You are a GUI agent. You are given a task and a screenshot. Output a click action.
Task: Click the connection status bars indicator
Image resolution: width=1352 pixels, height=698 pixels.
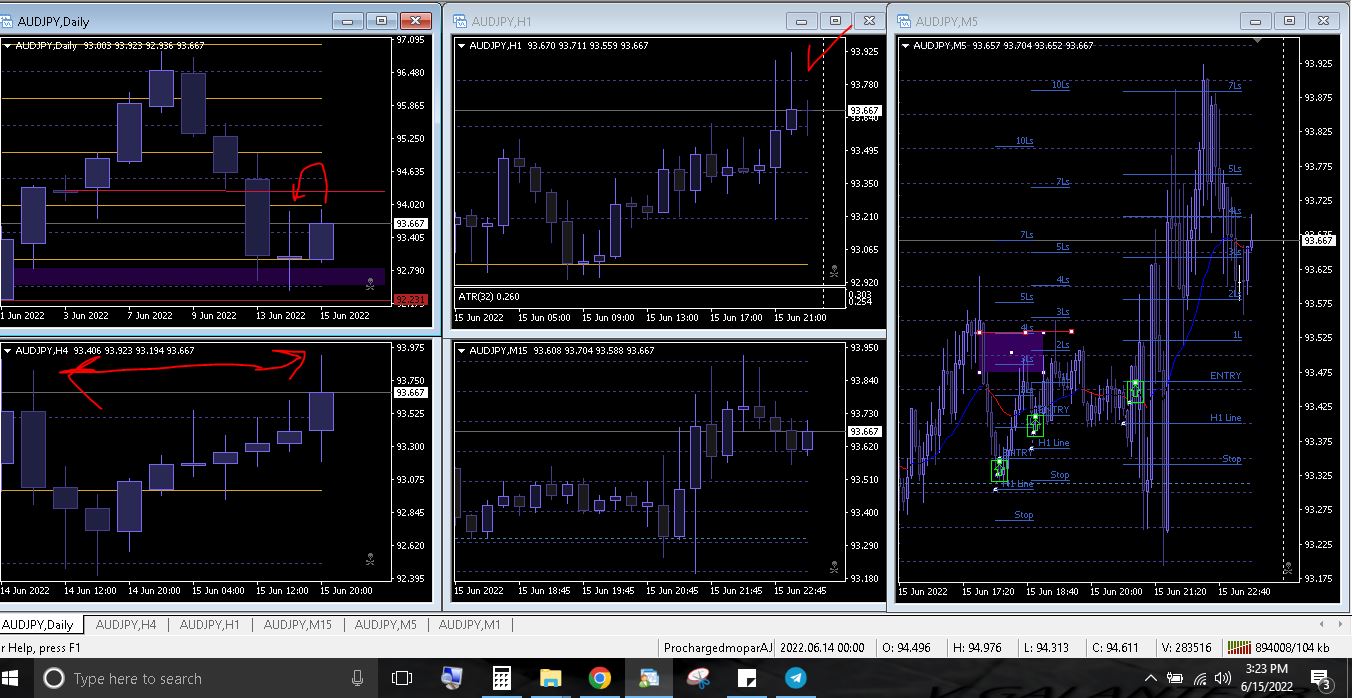tap(1238, 648)
